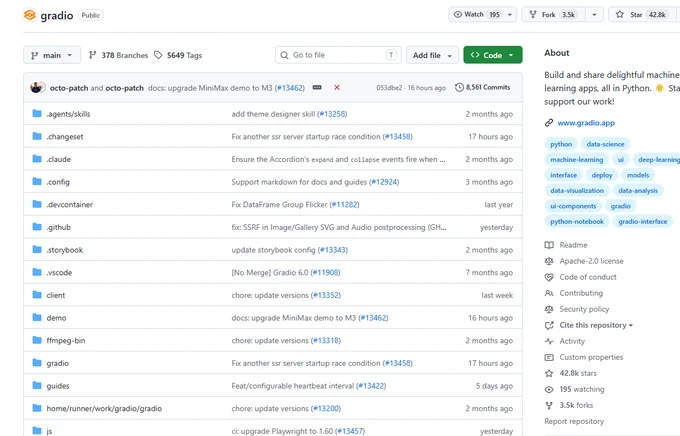This screenshot has height=436, width=680.
Task: Open the .agents/skills folder icon
Action: pyautogui.click(x=37, y=114)
